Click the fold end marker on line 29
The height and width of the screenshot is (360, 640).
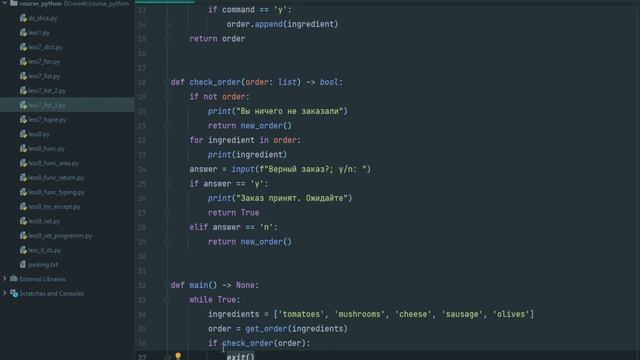click(x=167, y=242)
